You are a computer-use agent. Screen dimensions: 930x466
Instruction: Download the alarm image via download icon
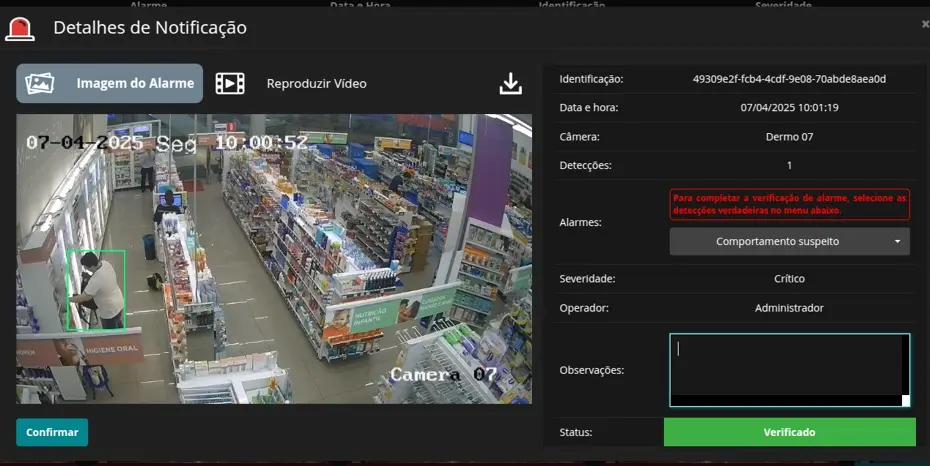pyautogui.click(x=511, y=84)
